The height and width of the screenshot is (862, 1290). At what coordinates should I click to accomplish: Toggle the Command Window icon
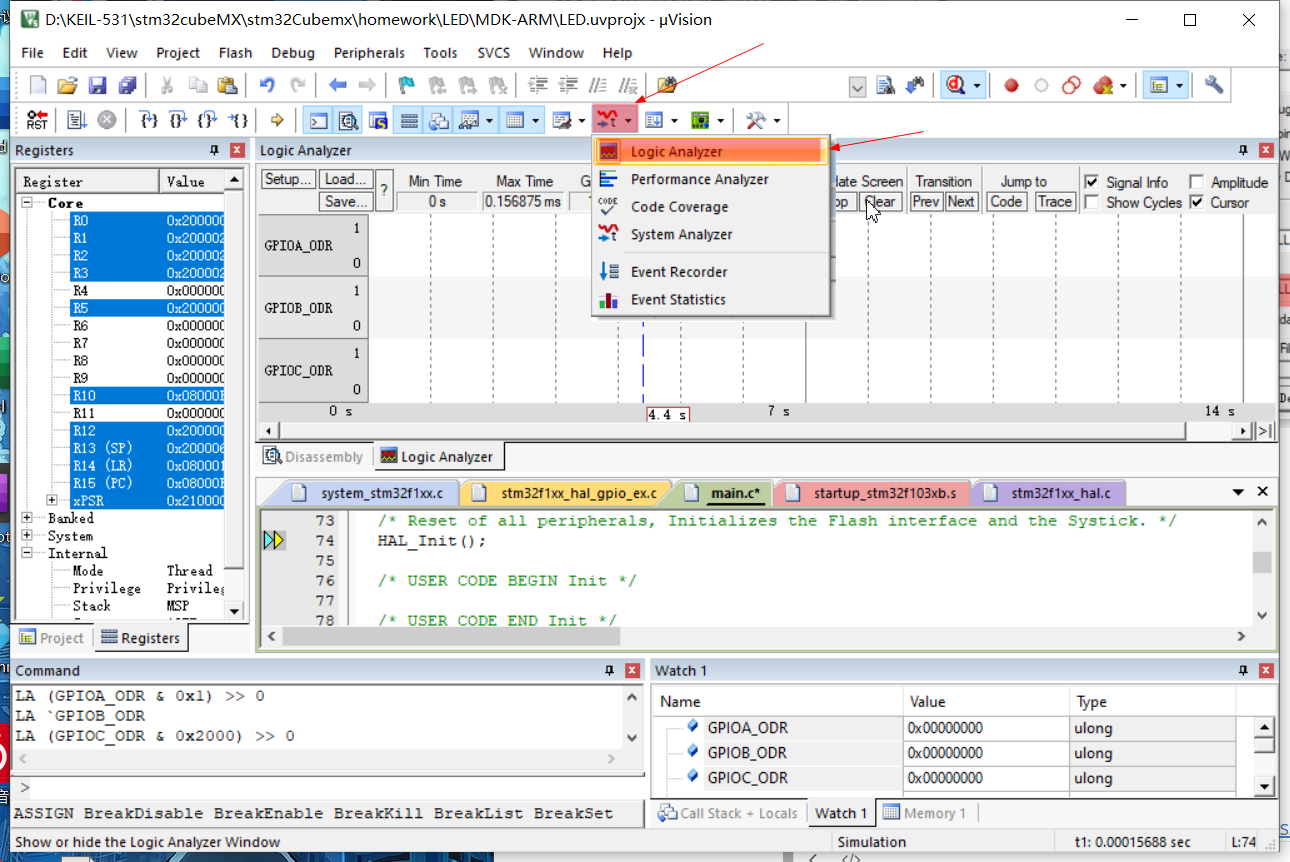tap(317, 121)
